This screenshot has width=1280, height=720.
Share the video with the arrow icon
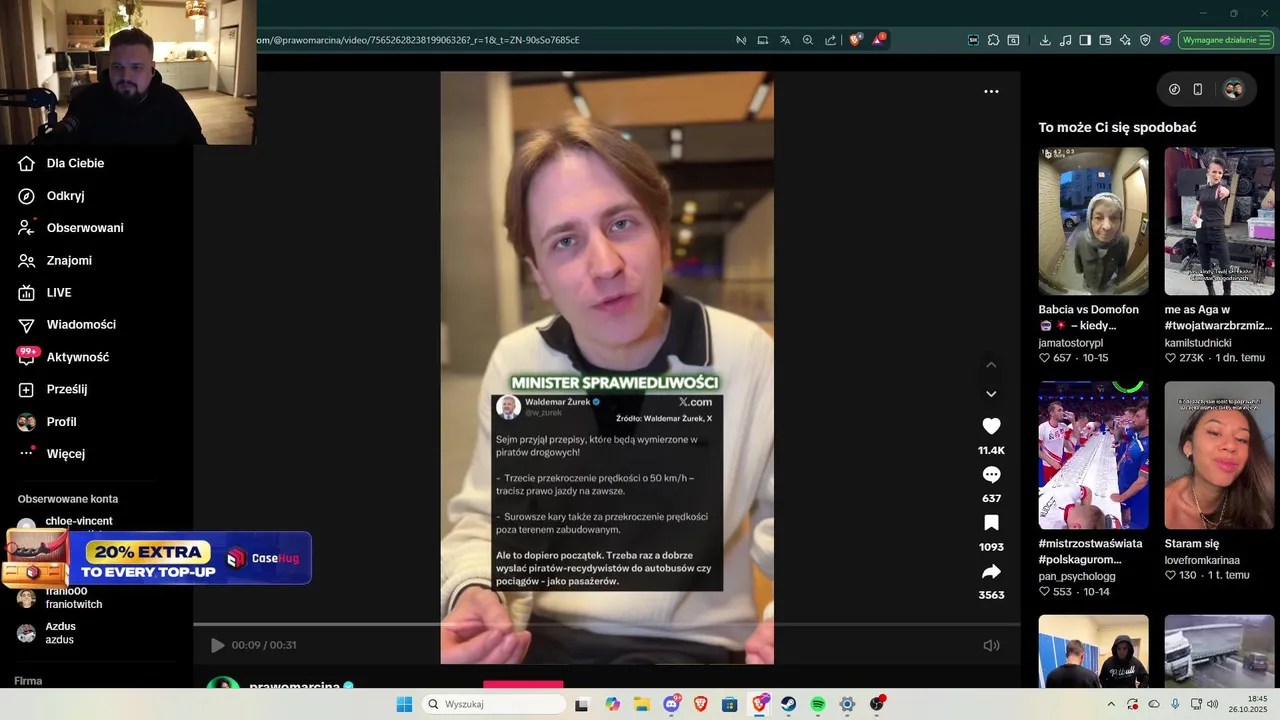click(x=991, y=572)
